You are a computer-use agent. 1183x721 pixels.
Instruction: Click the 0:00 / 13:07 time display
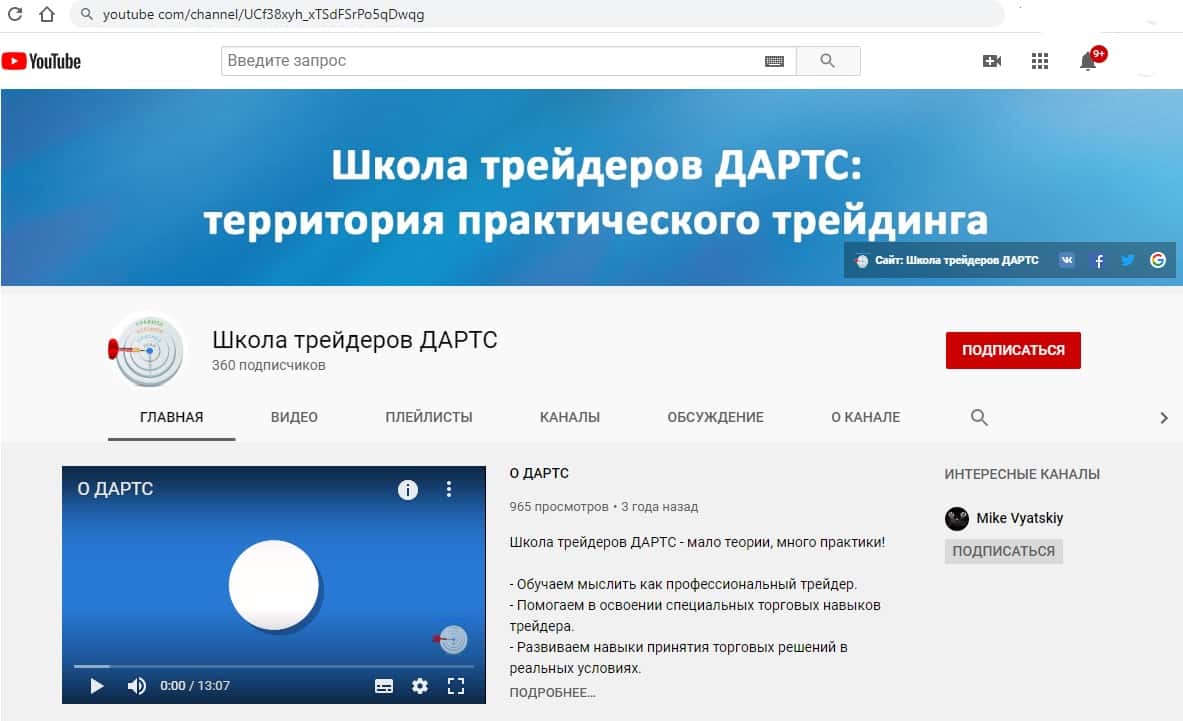click(195, 686)
